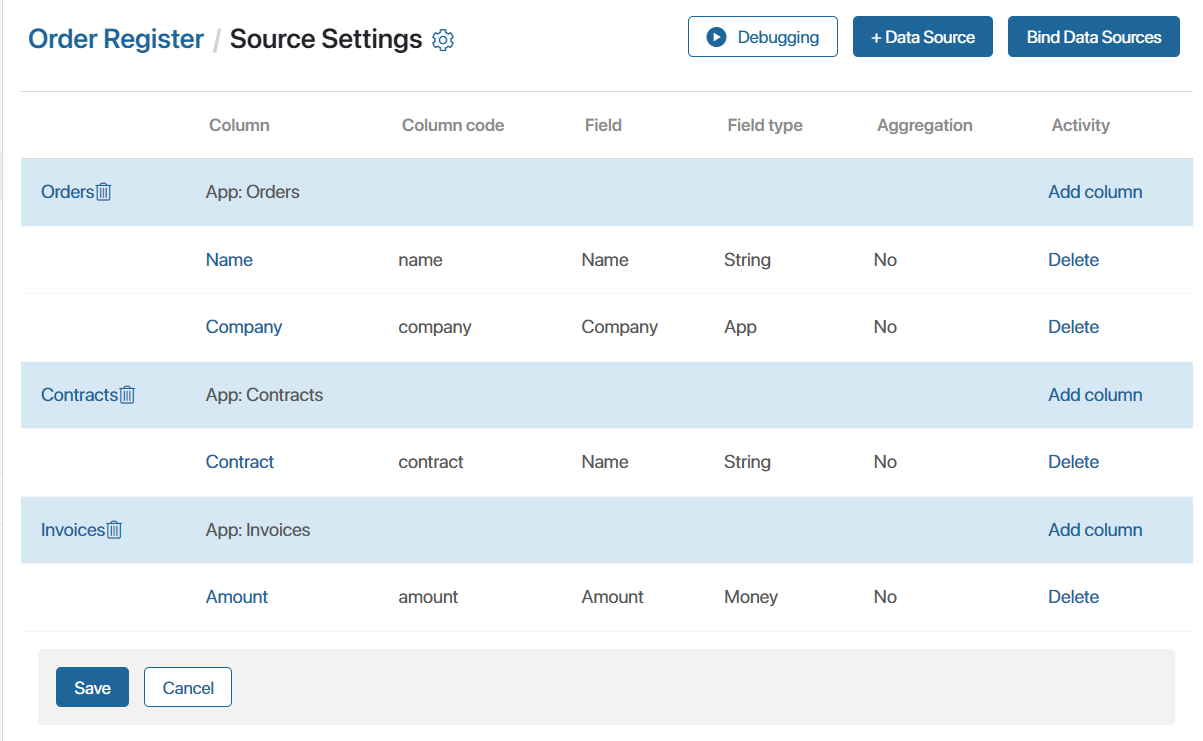The height and width of the screenshot is (741, 1203).
Task: Open the Invoices data source link
Action: click(x=73, y=530)
